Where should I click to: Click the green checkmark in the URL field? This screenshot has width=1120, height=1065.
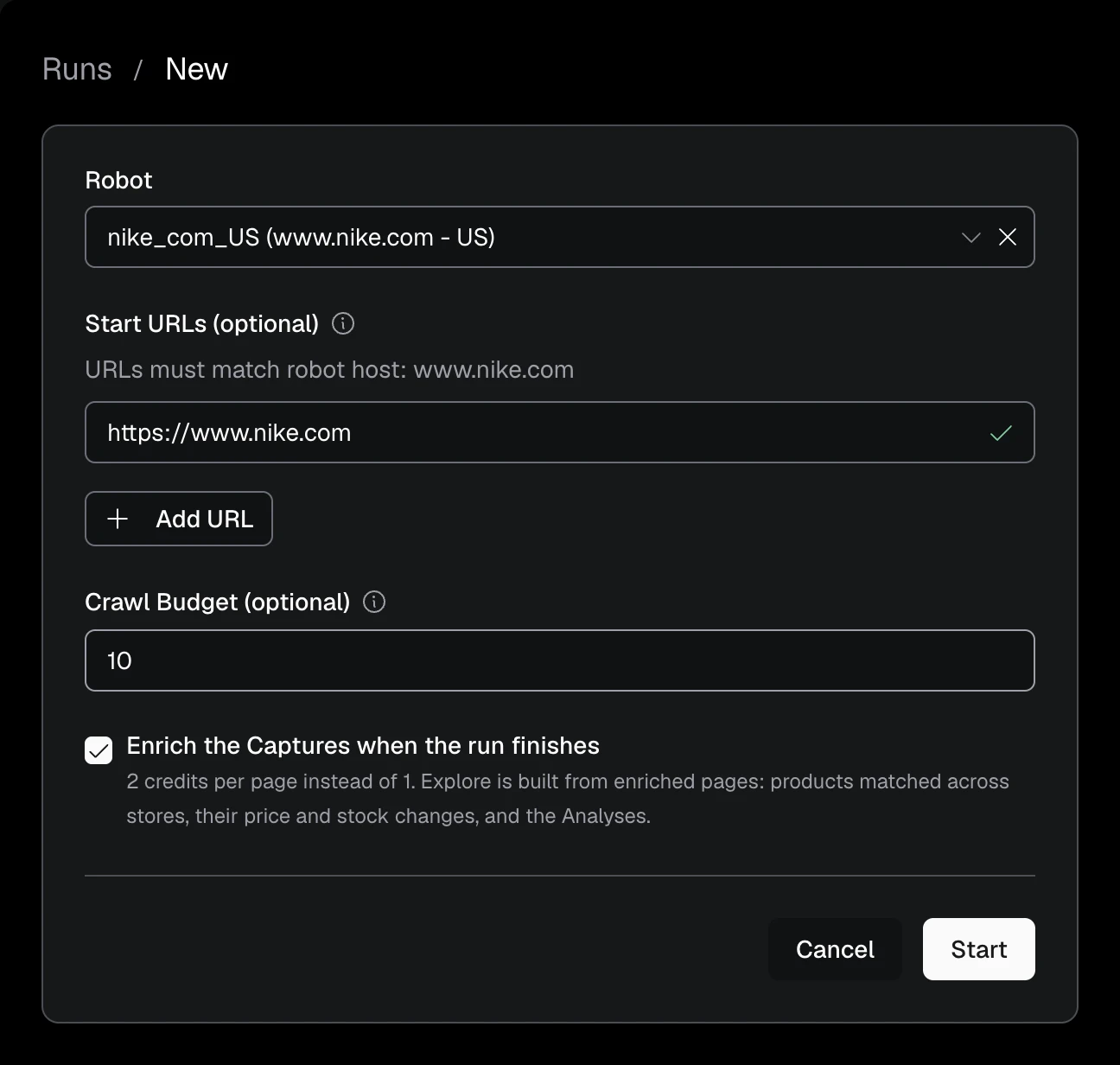click(x=1001, y=433)
